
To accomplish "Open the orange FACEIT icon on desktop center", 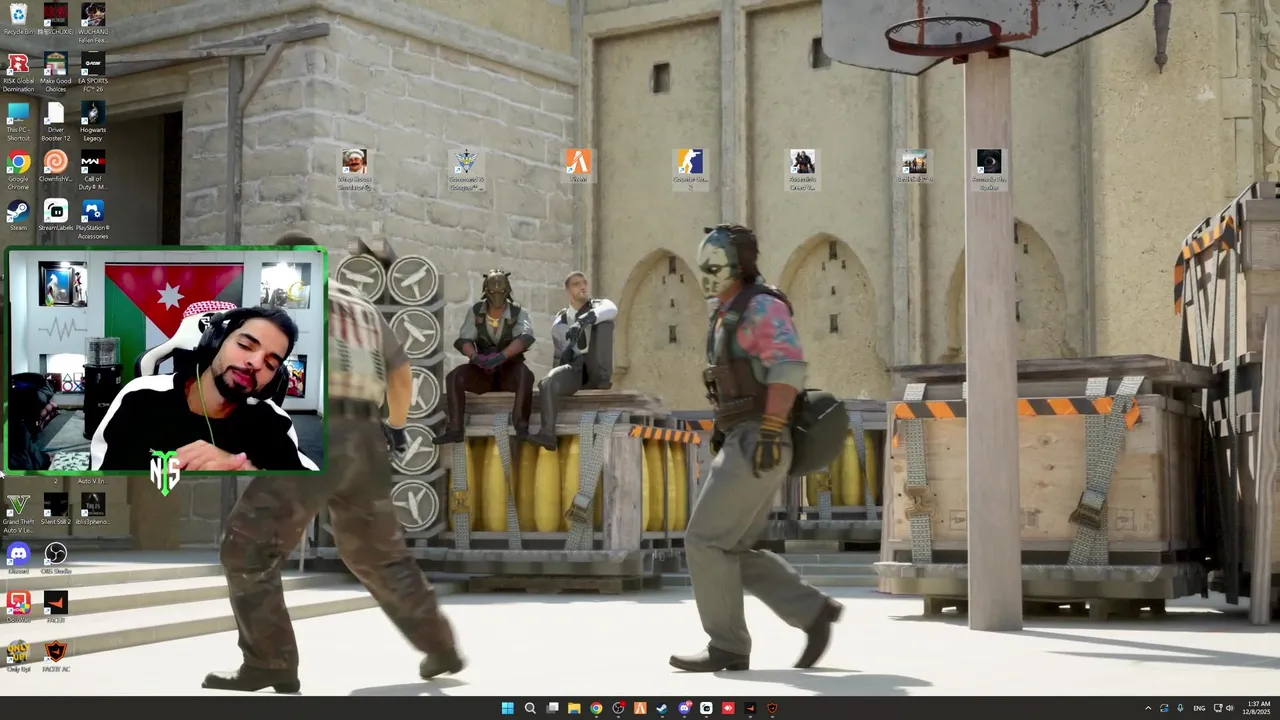I will [578, 165].
